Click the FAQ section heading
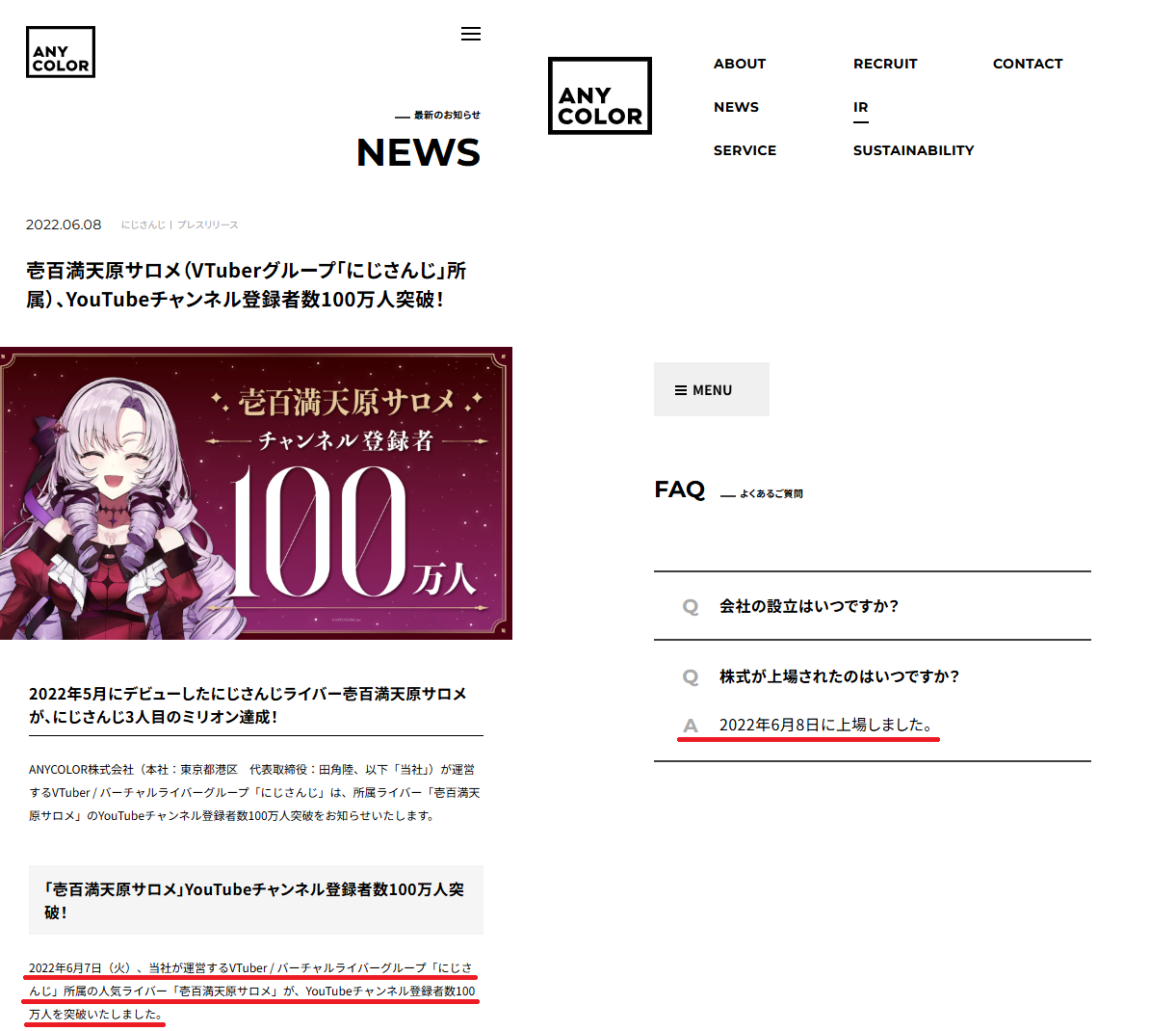Viewport: 1176px width, 1031px height. point(680,489)
